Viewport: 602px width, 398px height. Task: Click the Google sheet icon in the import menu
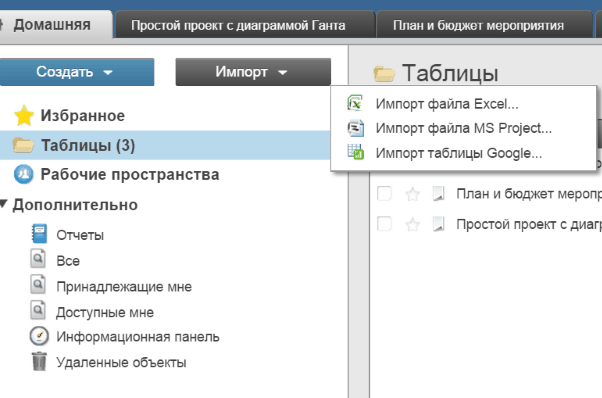(356, 152)
